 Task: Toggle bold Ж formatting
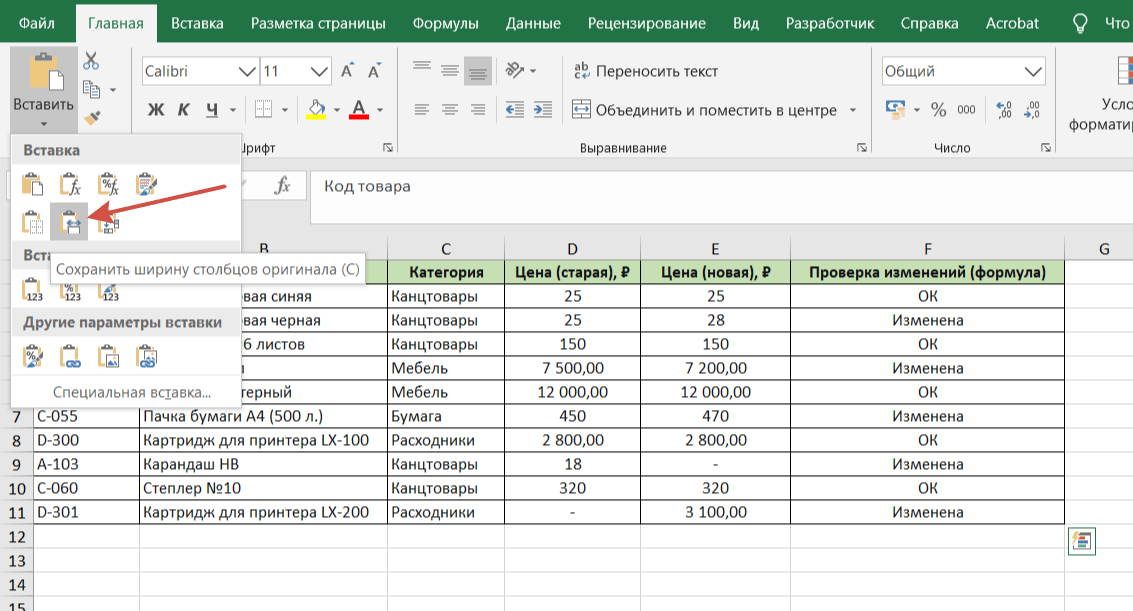(x=155, y=110)
